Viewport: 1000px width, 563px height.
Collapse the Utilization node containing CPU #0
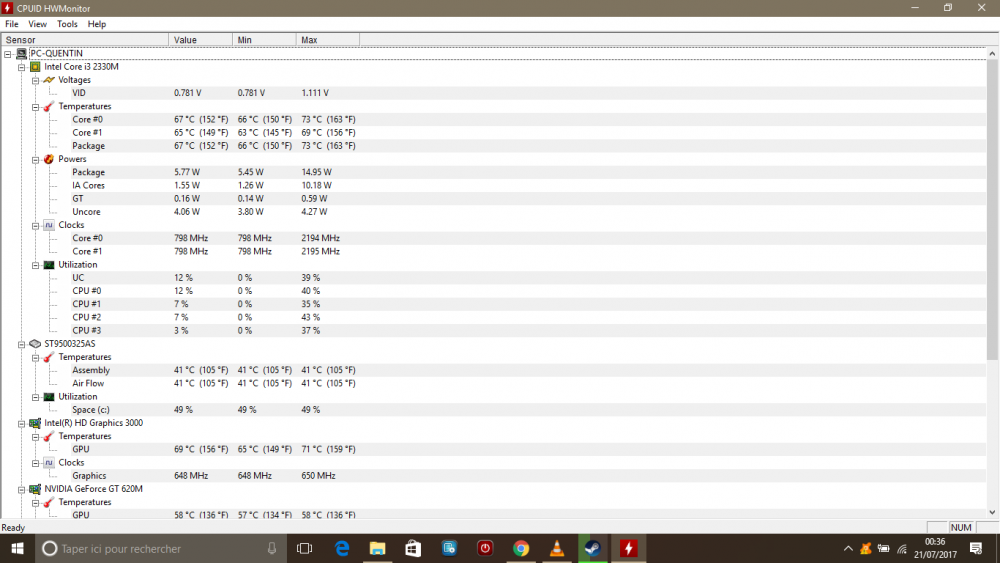pos(35,265)
